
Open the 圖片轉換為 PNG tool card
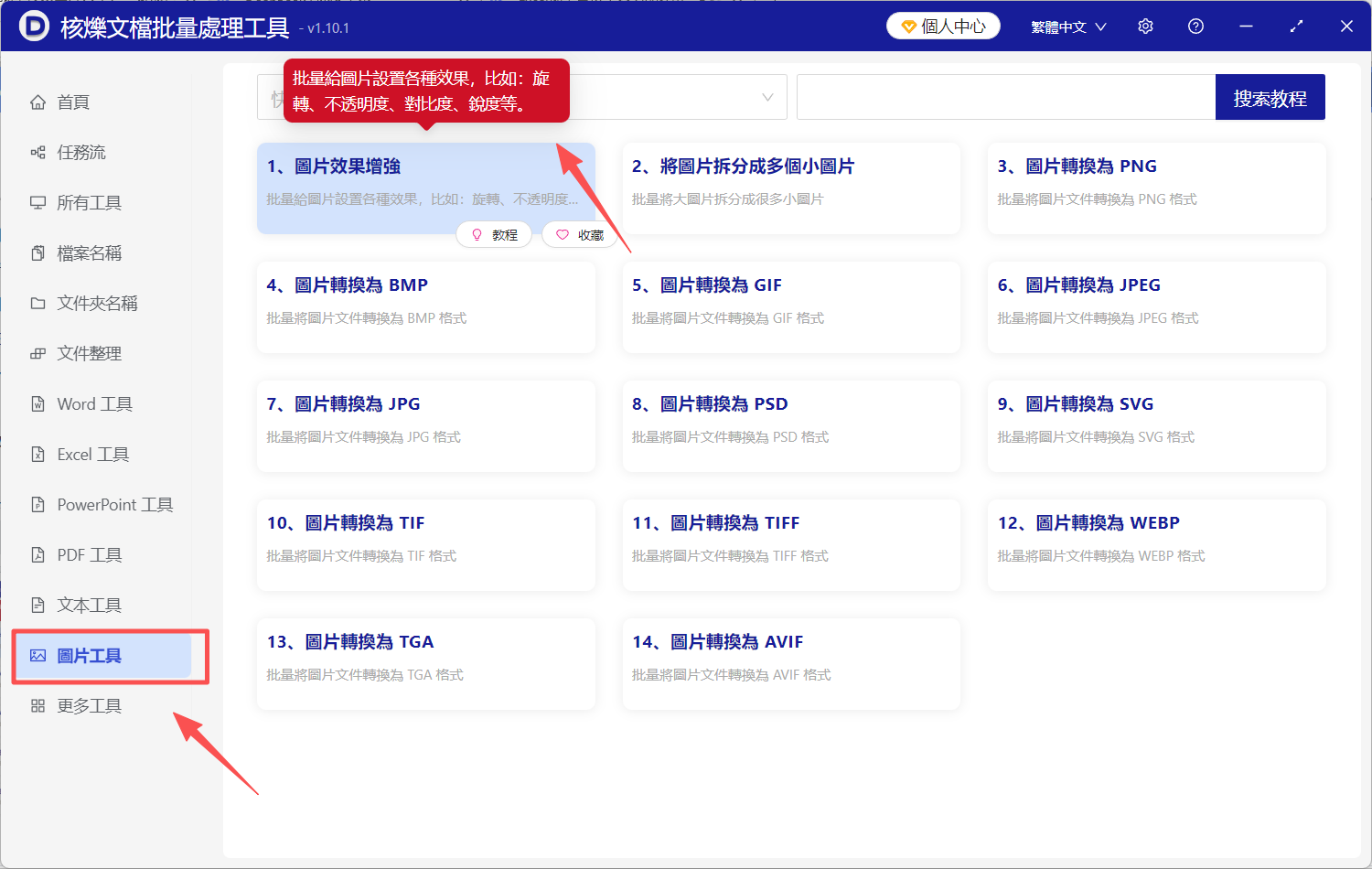[1156, 188]
